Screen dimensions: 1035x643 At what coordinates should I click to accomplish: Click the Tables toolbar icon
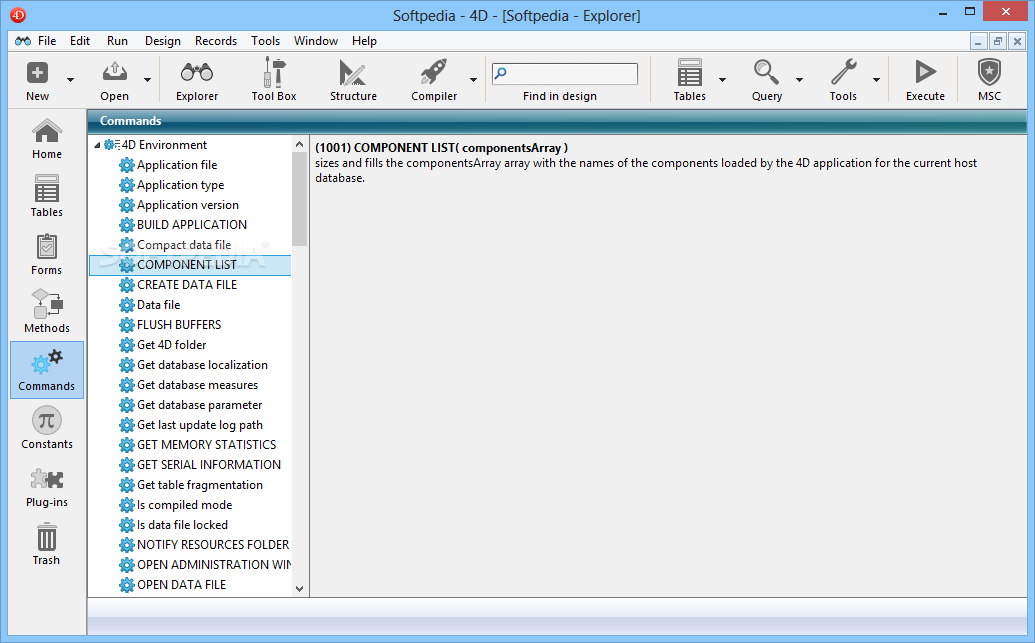690,72
